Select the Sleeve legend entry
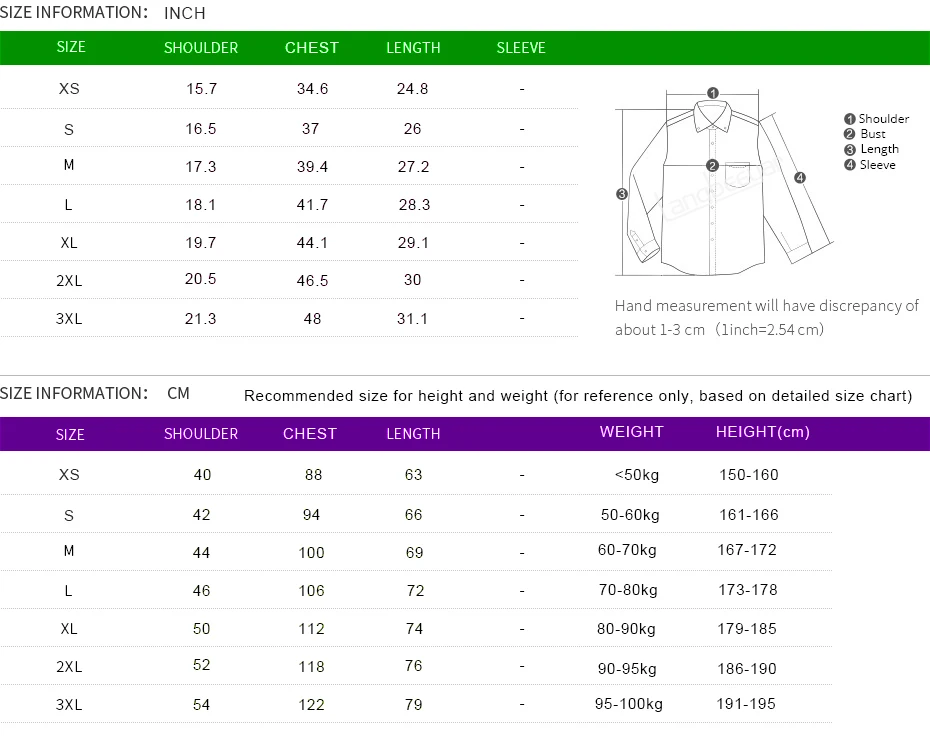This screenshot has width=930, height=738. (x=870, y=165)
